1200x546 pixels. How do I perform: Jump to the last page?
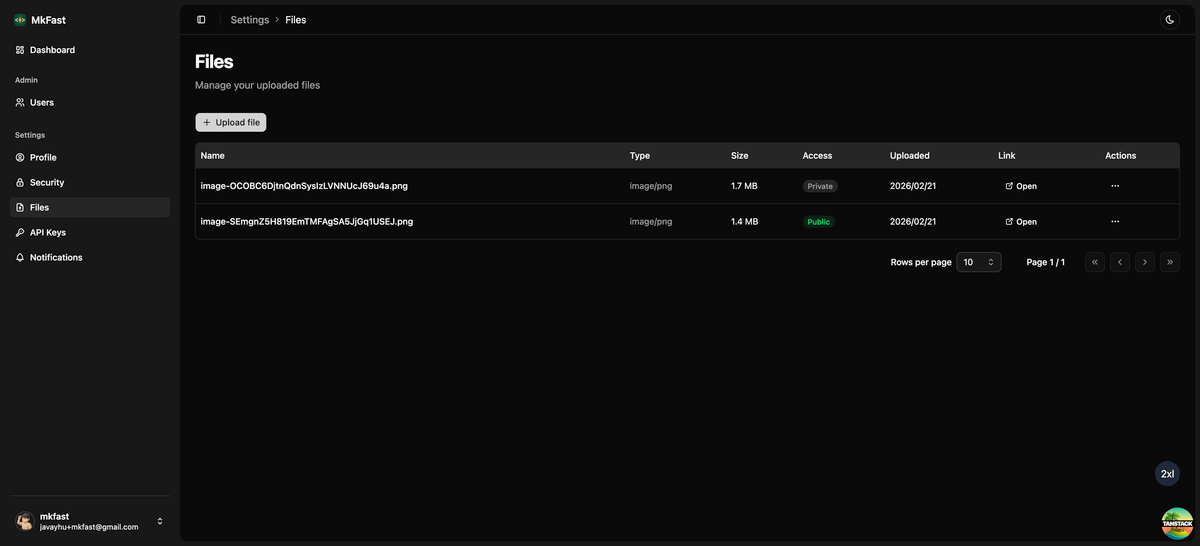[1170, 262]
